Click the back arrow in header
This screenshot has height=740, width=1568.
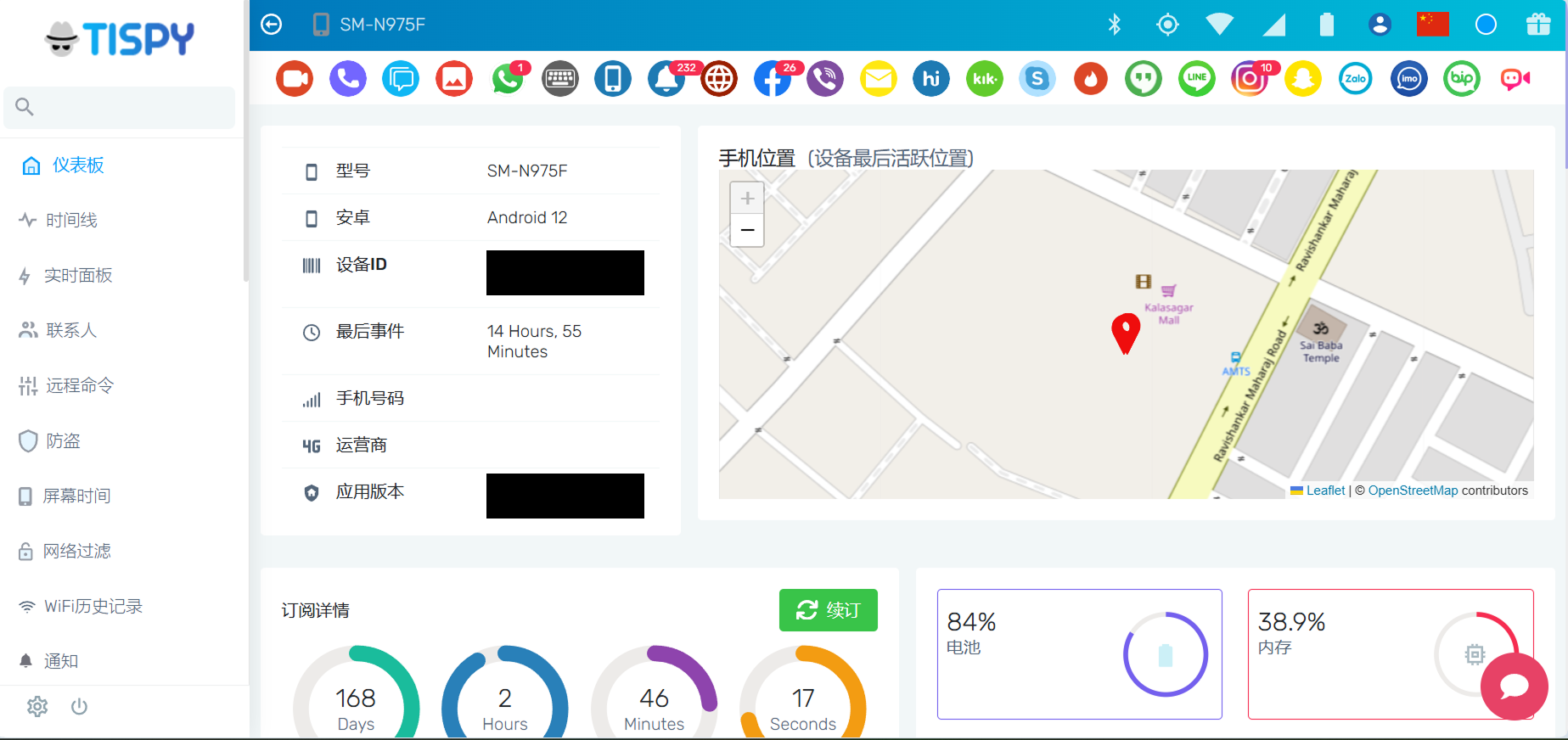click(272, 25)
